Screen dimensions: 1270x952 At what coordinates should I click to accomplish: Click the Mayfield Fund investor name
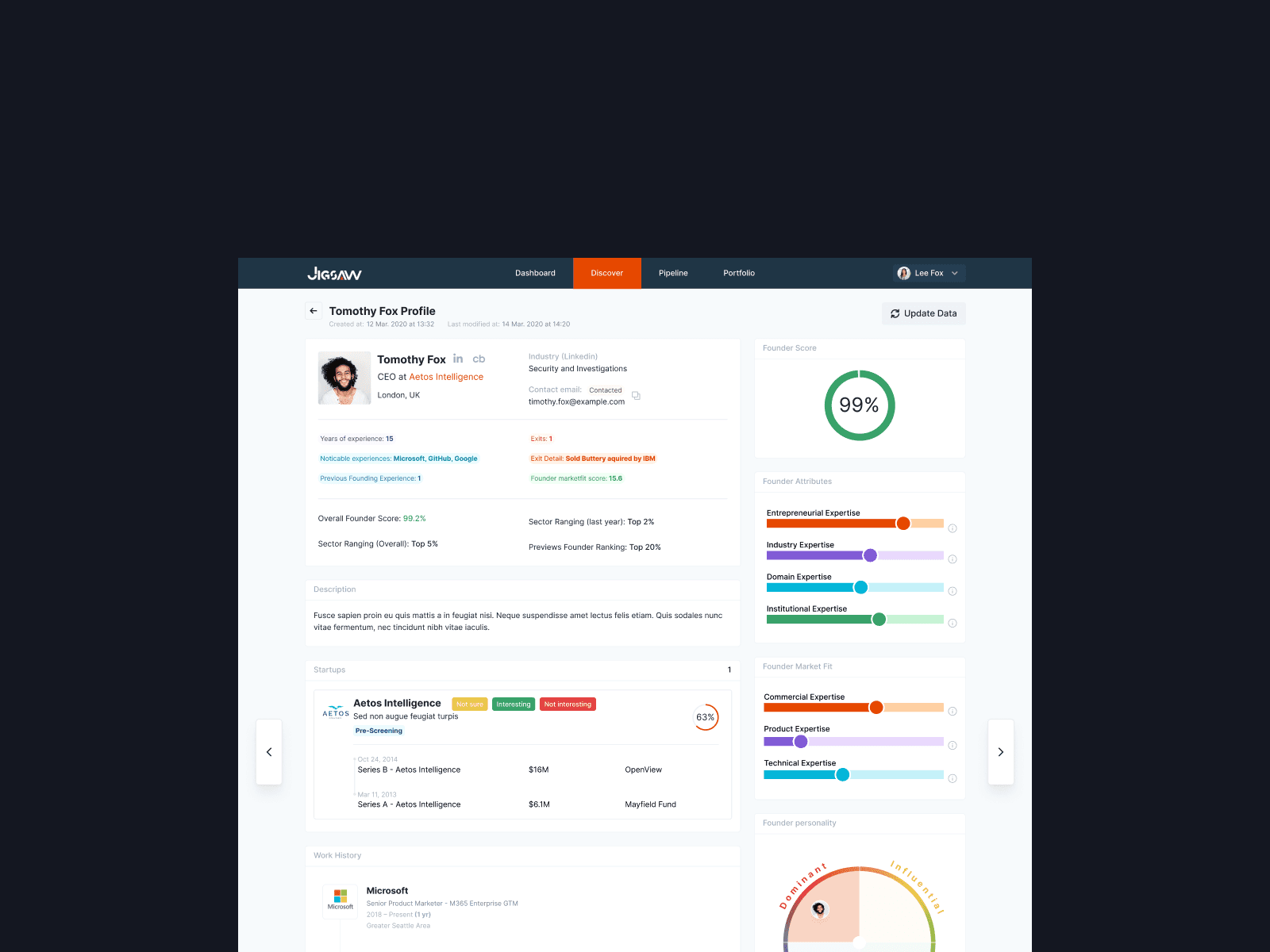click(650, 804)
